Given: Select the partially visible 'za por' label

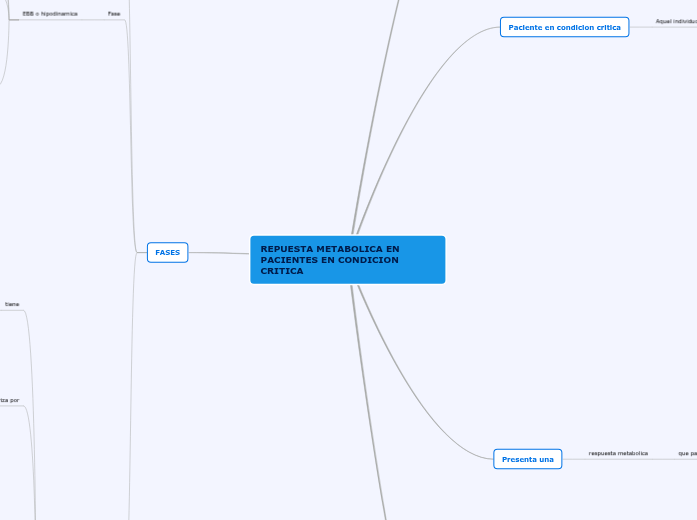Looking at the screenshot, I should [x=9, y=400].
